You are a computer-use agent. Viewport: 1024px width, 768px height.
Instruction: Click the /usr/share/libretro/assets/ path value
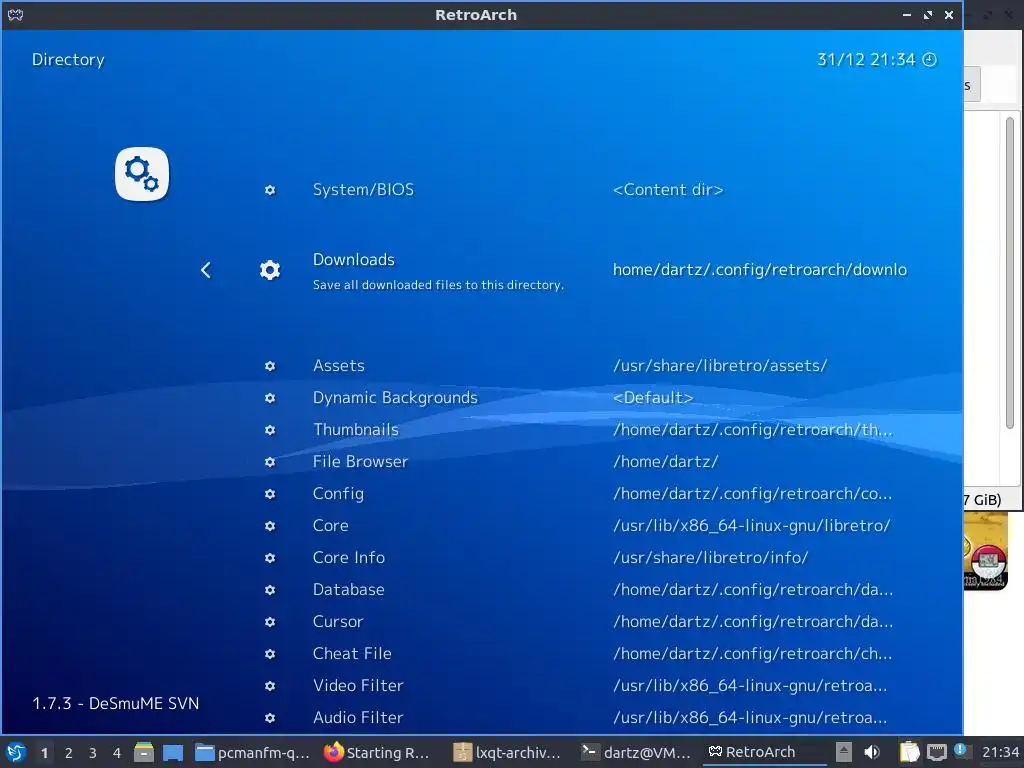click(x=720, y=366)
